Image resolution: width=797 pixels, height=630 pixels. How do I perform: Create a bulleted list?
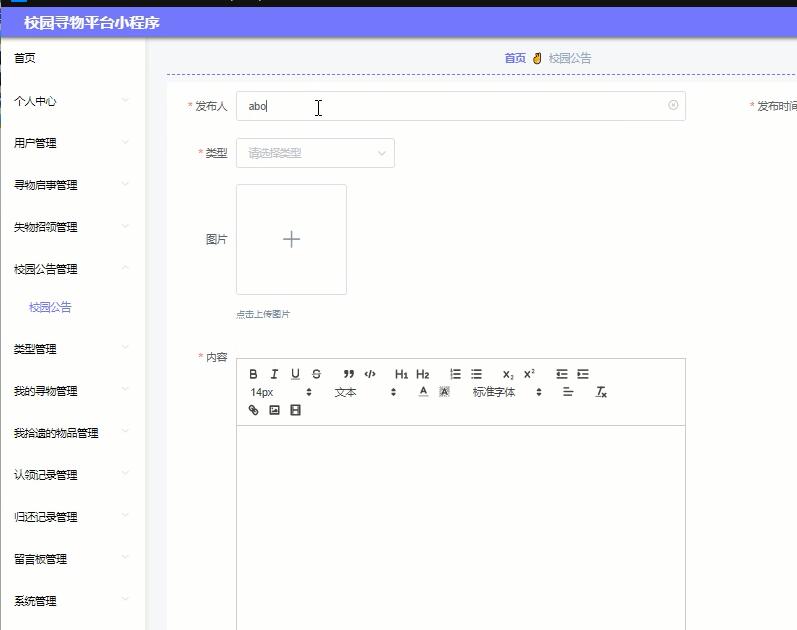coord(476,374)
